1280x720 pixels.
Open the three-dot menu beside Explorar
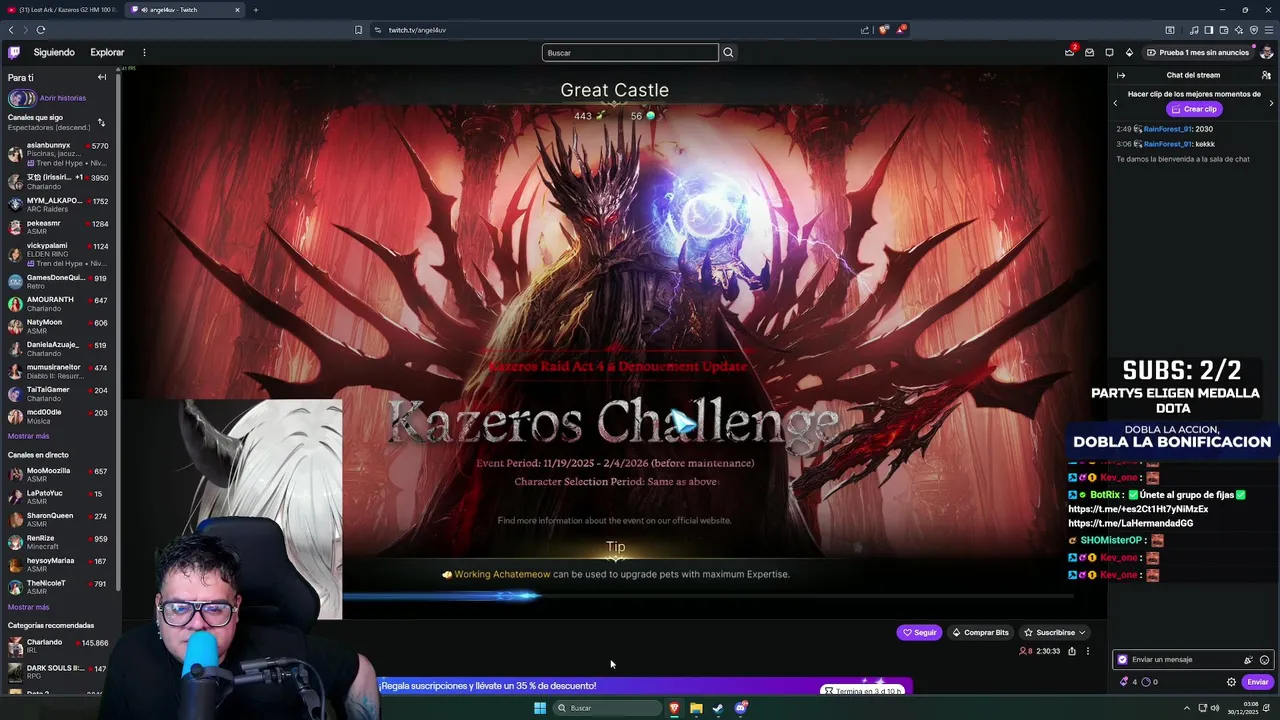144,52
